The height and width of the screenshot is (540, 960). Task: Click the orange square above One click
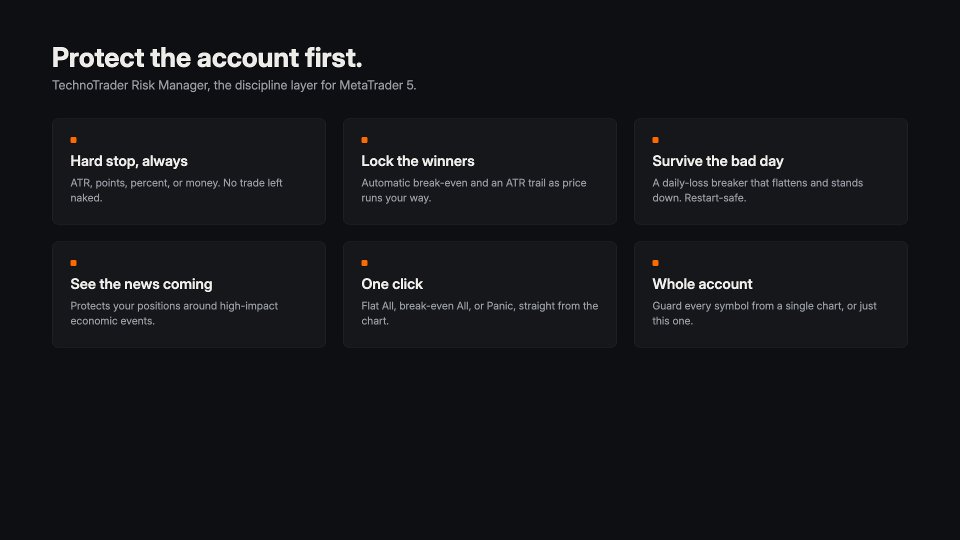(364, 263)
